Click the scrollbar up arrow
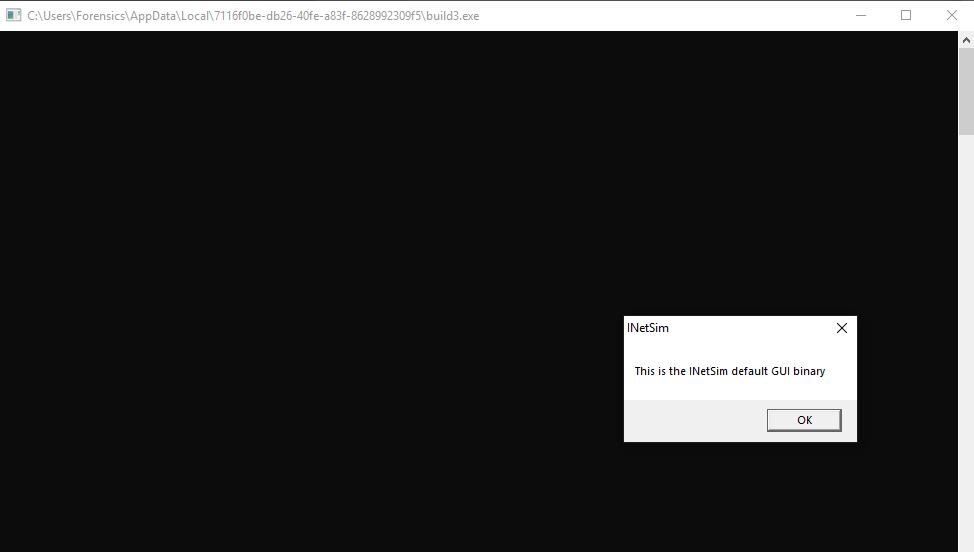This screenshot has height=552, width=974. pyautogui.click(x=966, y=40)
